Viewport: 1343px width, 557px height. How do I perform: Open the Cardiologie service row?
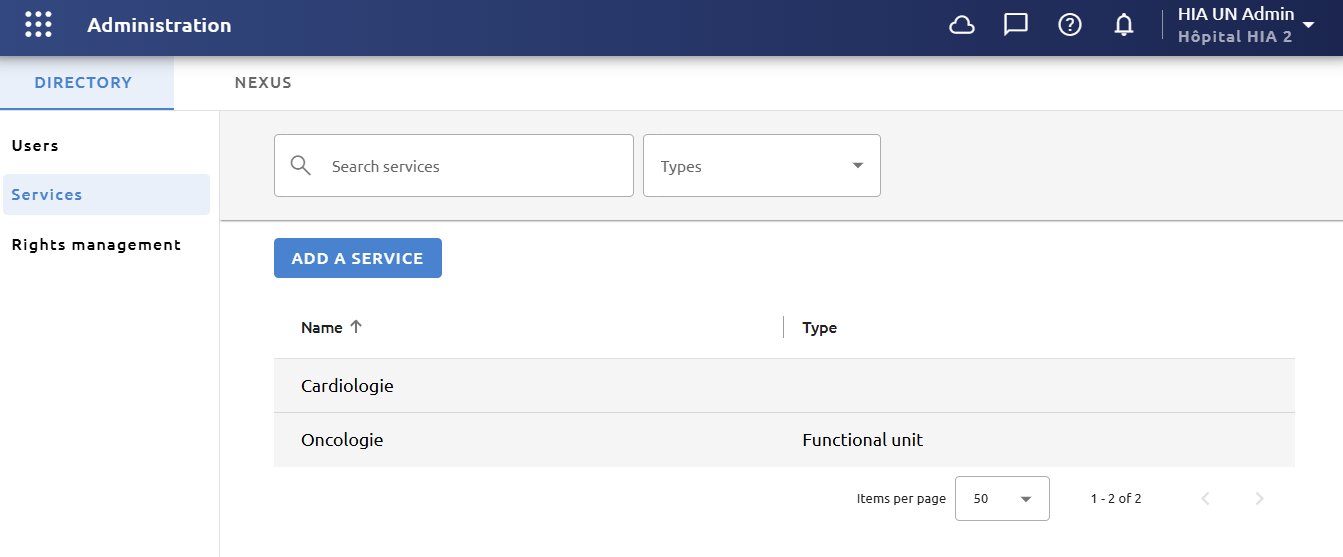click(784, 386)
